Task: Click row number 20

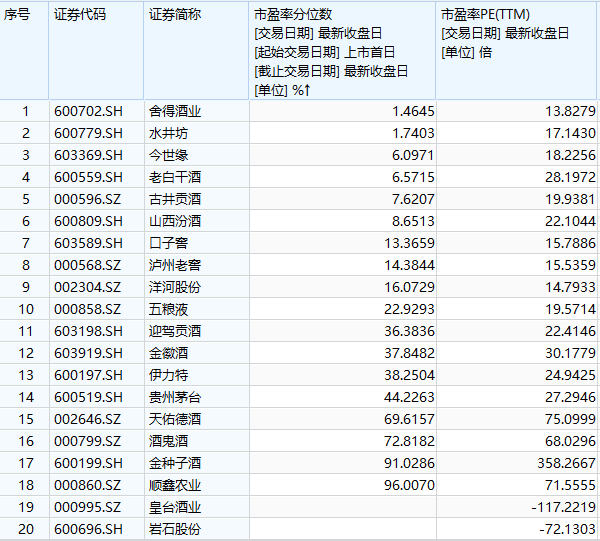Action: click(x=26, y=529)
